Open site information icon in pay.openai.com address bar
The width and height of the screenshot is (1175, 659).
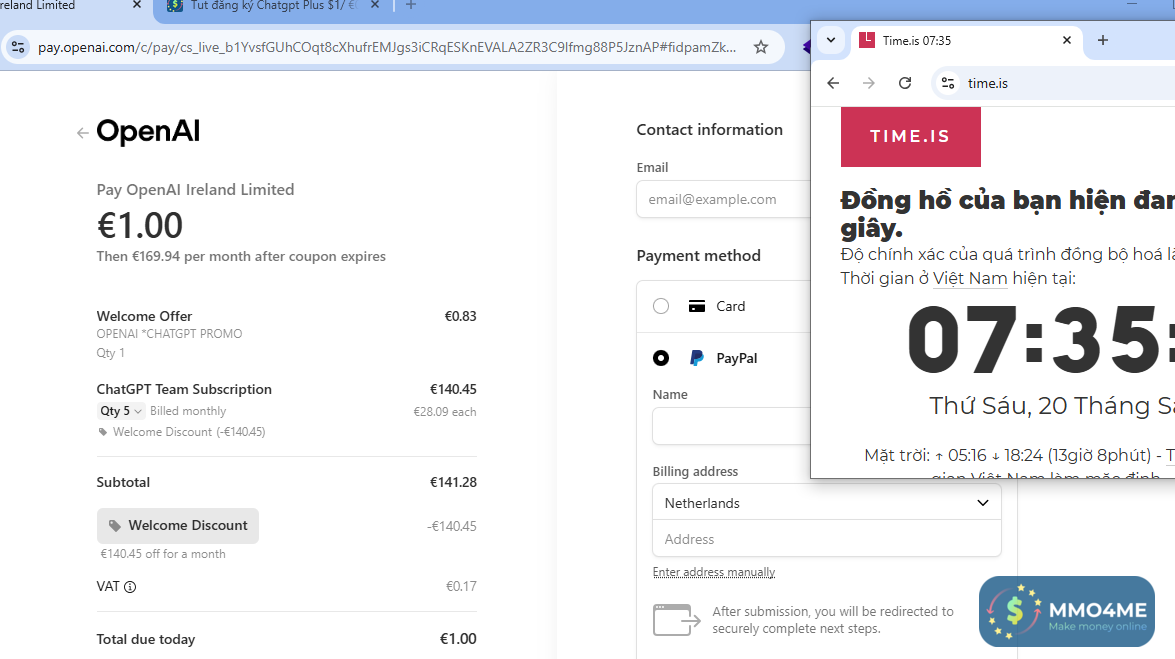pyautogui.click(x=18, y=47)
